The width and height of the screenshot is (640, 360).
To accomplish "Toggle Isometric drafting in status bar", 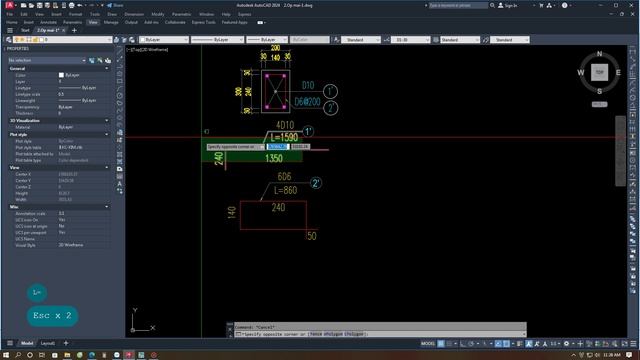I will (484, 344).
